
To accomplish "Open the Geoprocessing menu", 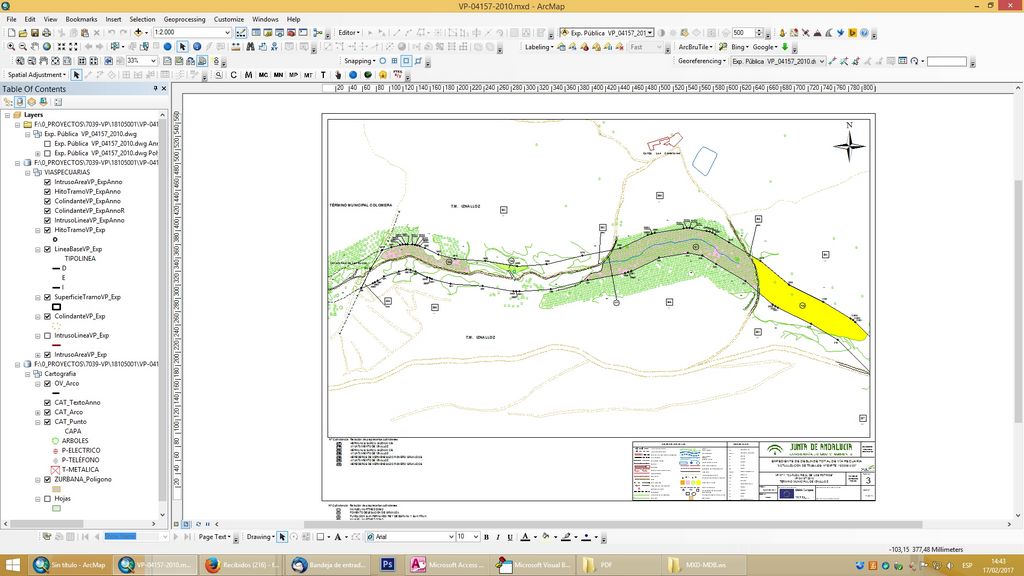I will (185, 19).
